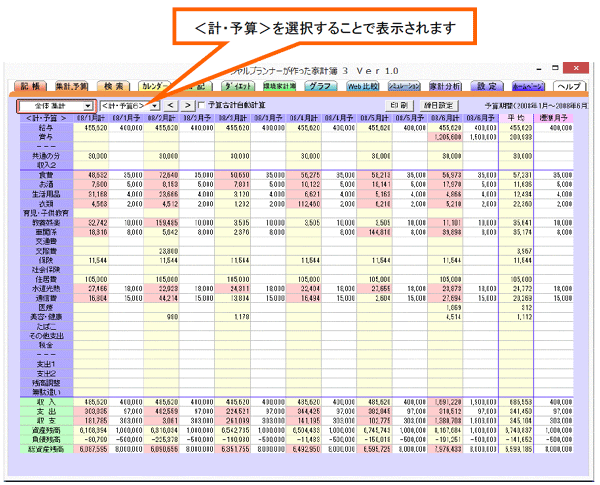Select the 総資産残高 row label
The height and width of the screenshot is (485, 600).
point(46,449)
